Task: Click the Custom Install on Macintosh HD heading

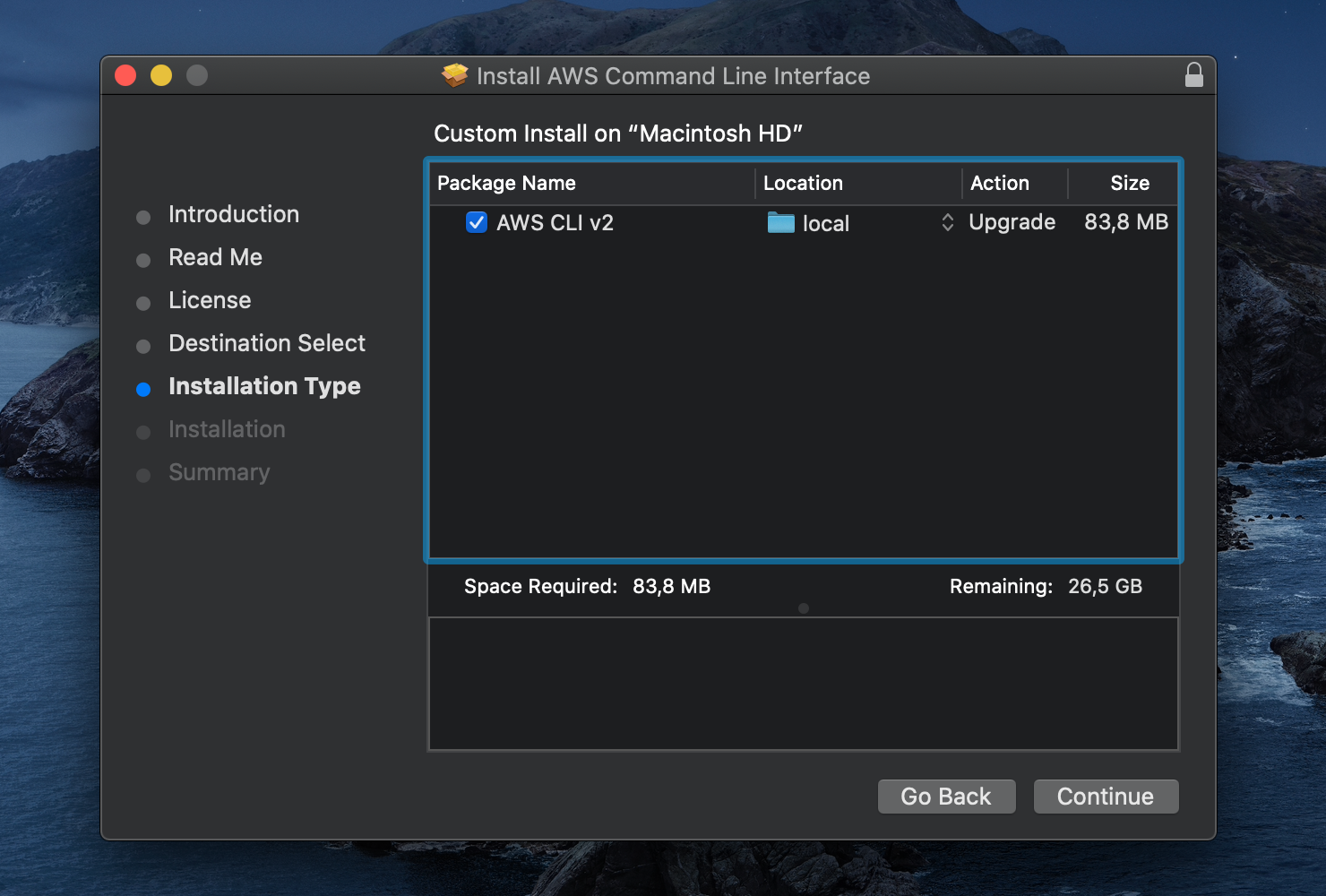Action: tap(618, 134)
